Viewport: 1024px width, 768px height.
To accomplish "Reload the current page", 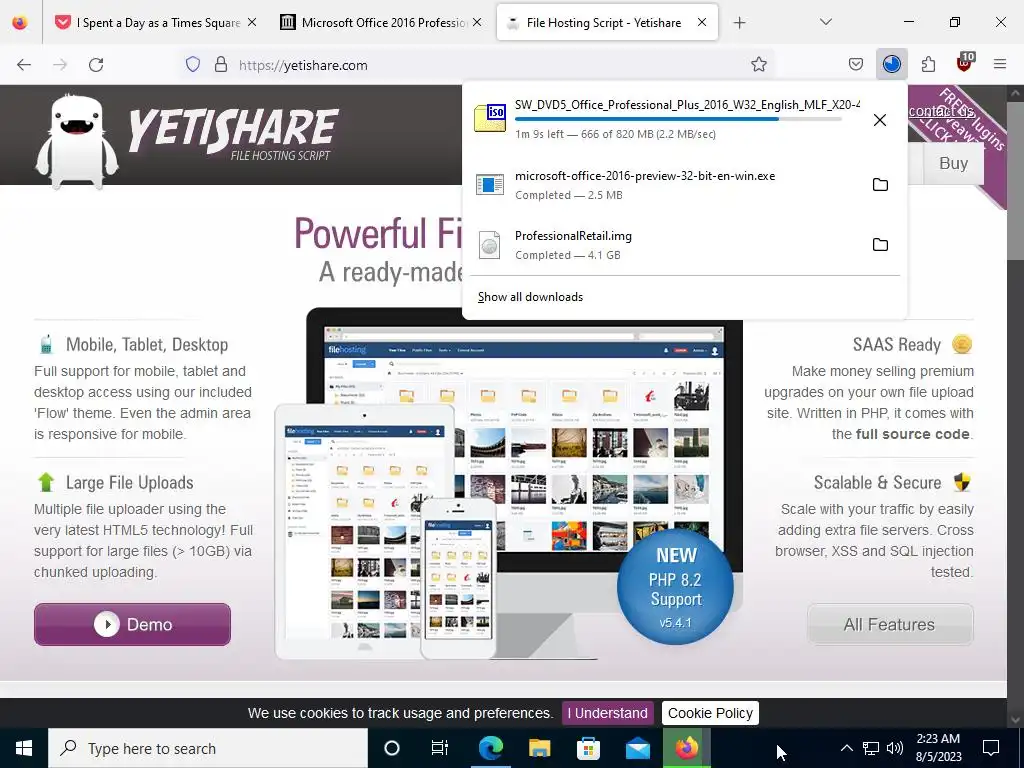I will 96,65.
